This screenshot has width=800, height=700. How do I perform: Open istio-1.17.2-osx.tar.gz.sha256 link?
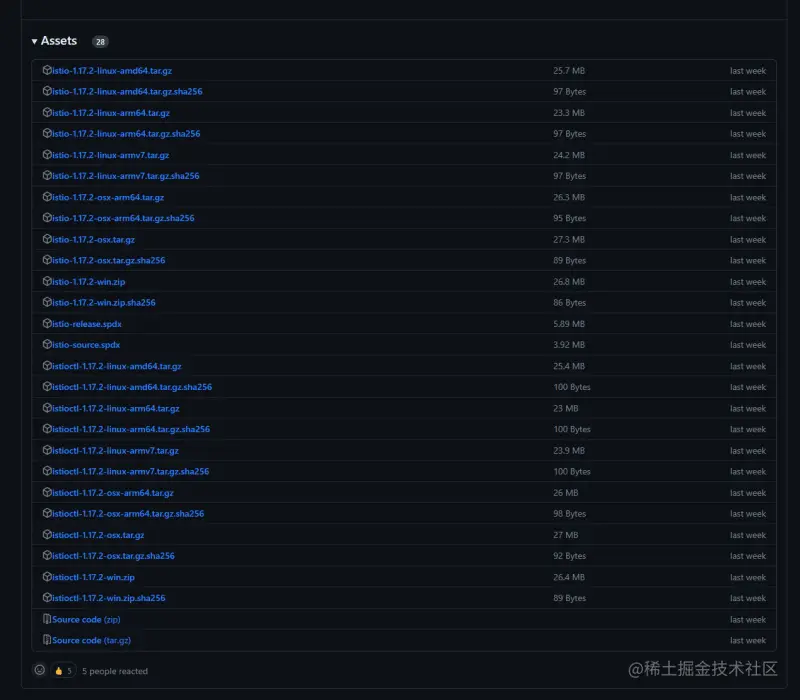click(x=109, y=261)
